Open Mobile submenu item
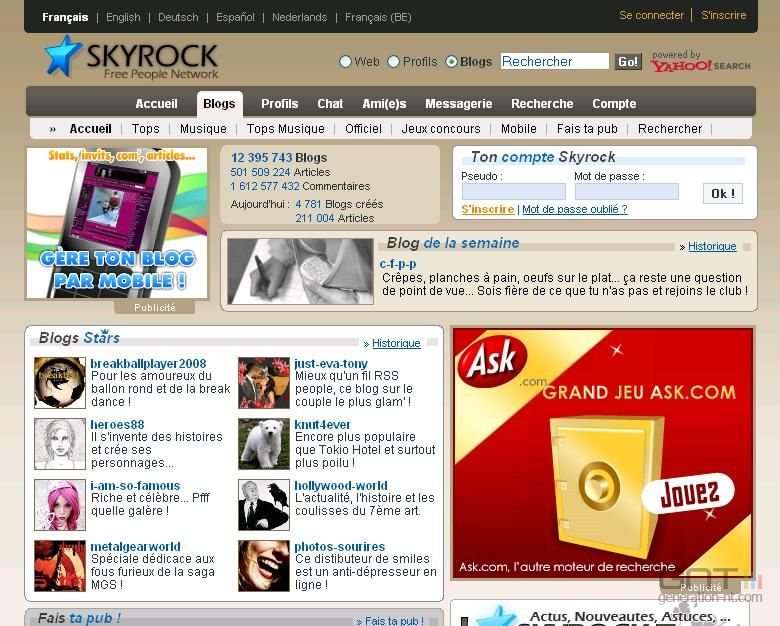 pyautogui.click(x=519, y=129)
